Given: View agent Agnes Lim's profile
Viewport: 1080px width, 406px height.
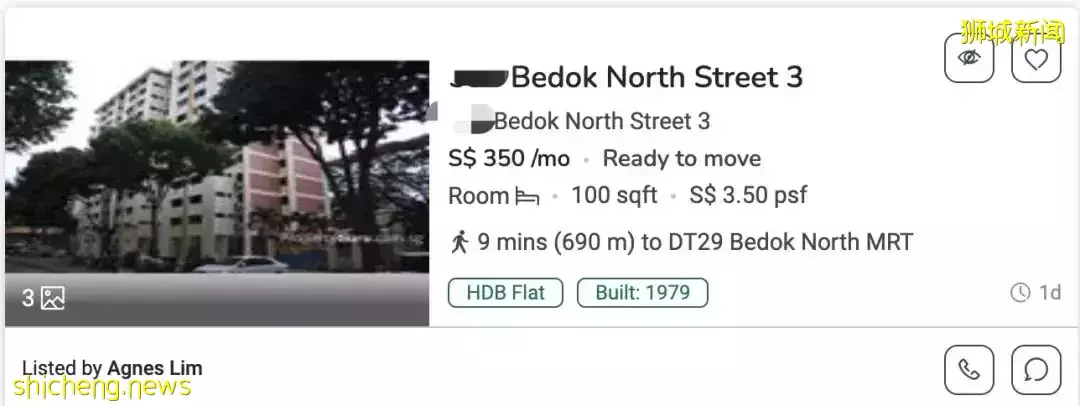Looking at the screenshot, I should (x=154, y=368).
